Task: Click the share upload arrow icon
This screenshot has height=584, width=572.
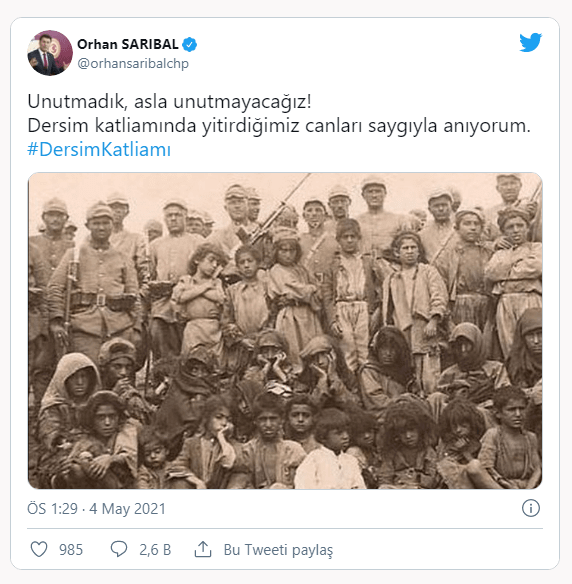Action: [203, 549]
